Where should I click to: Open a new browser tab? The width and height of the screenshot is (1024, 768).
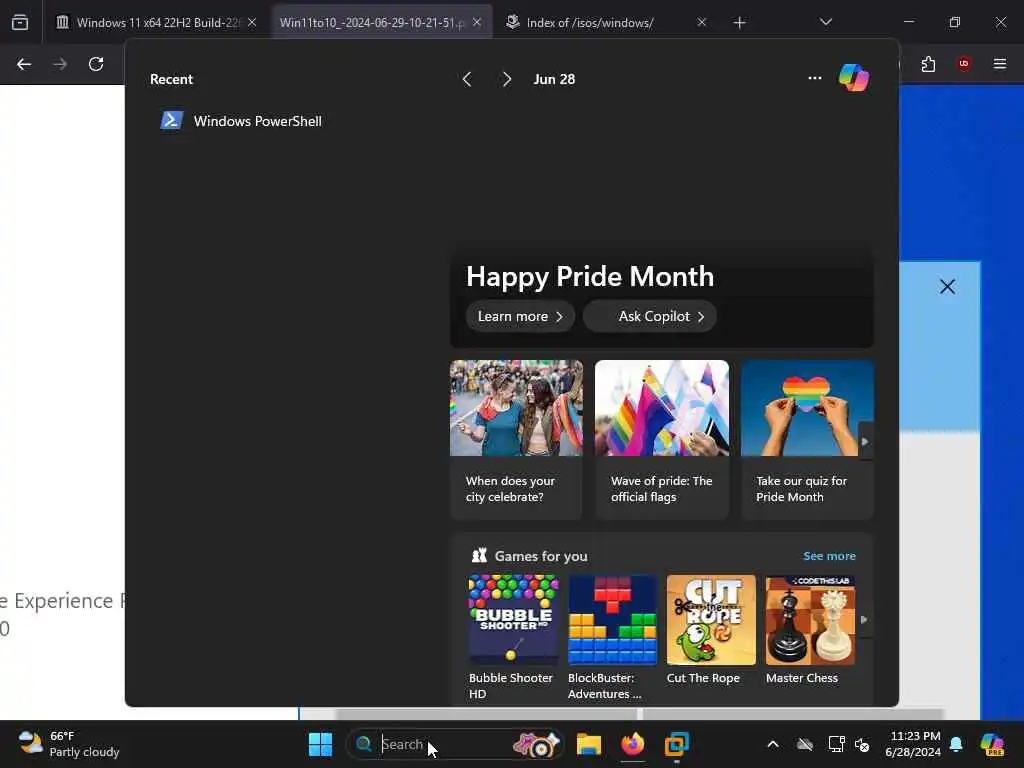point(739,23)
